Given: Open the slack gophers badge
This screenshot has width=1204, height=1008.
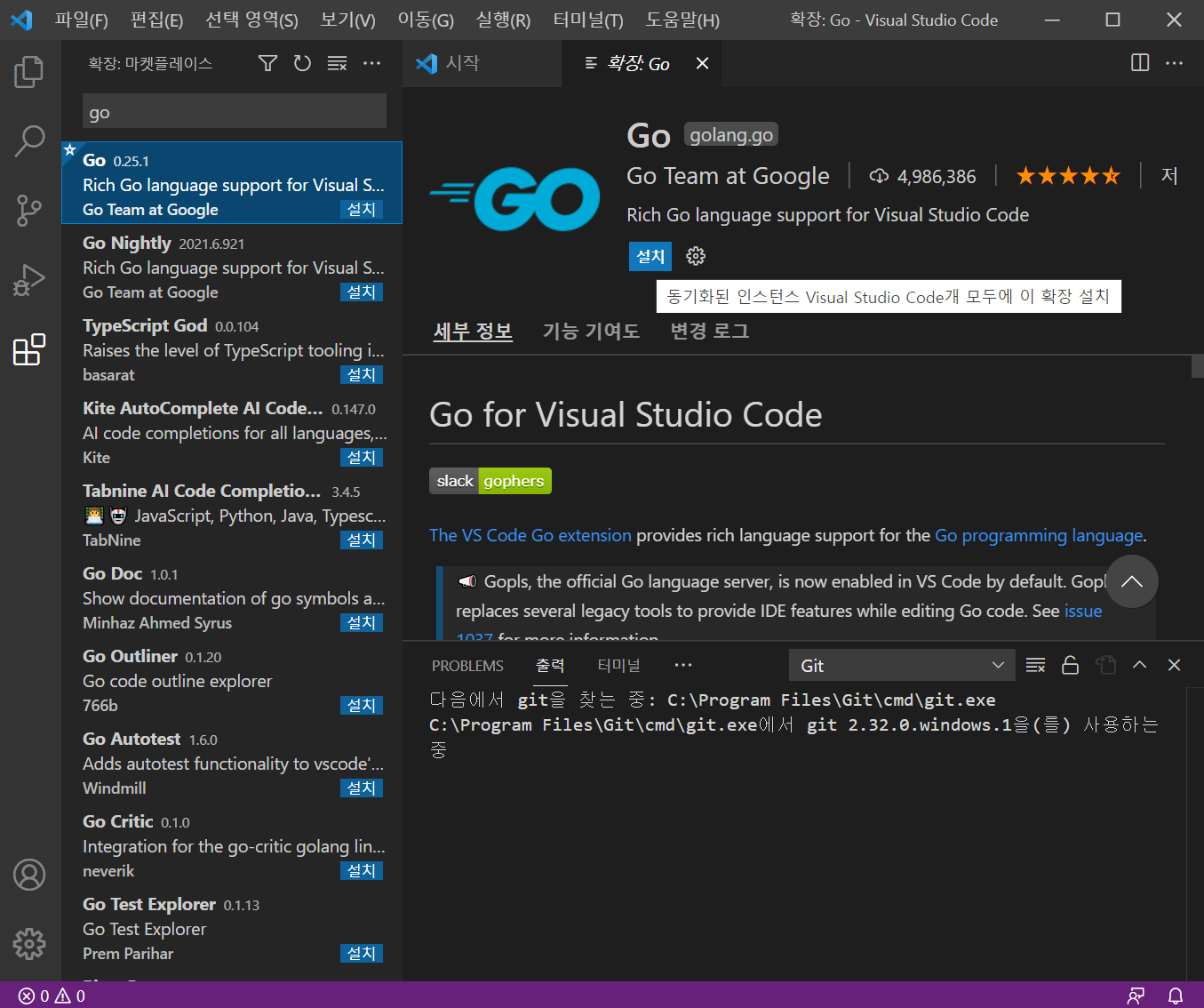Looking at the screenshot, I should pyautogui.click(x=490, y=481).
